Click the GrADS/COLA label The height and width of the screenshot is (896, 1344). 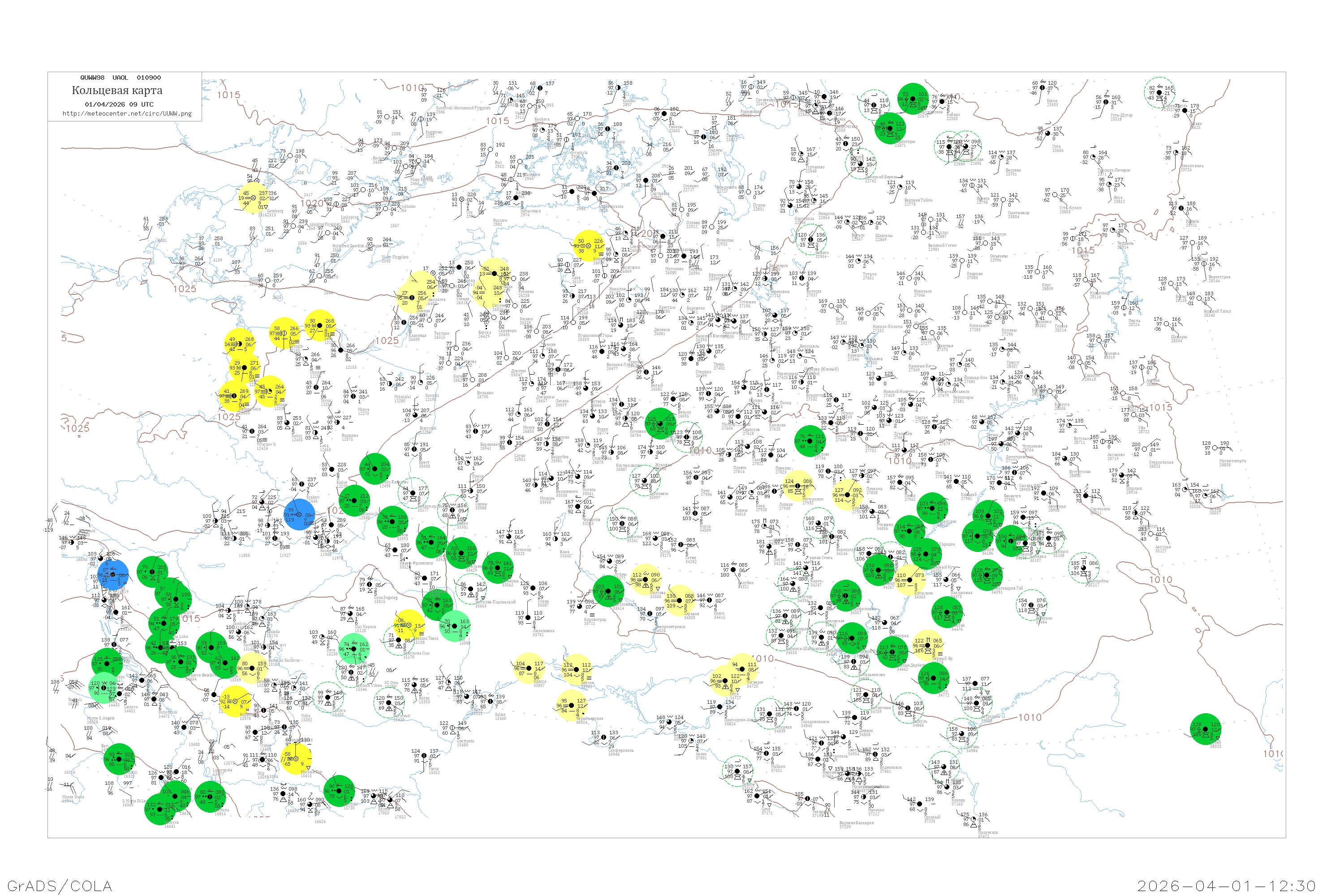tap(60, 886)
